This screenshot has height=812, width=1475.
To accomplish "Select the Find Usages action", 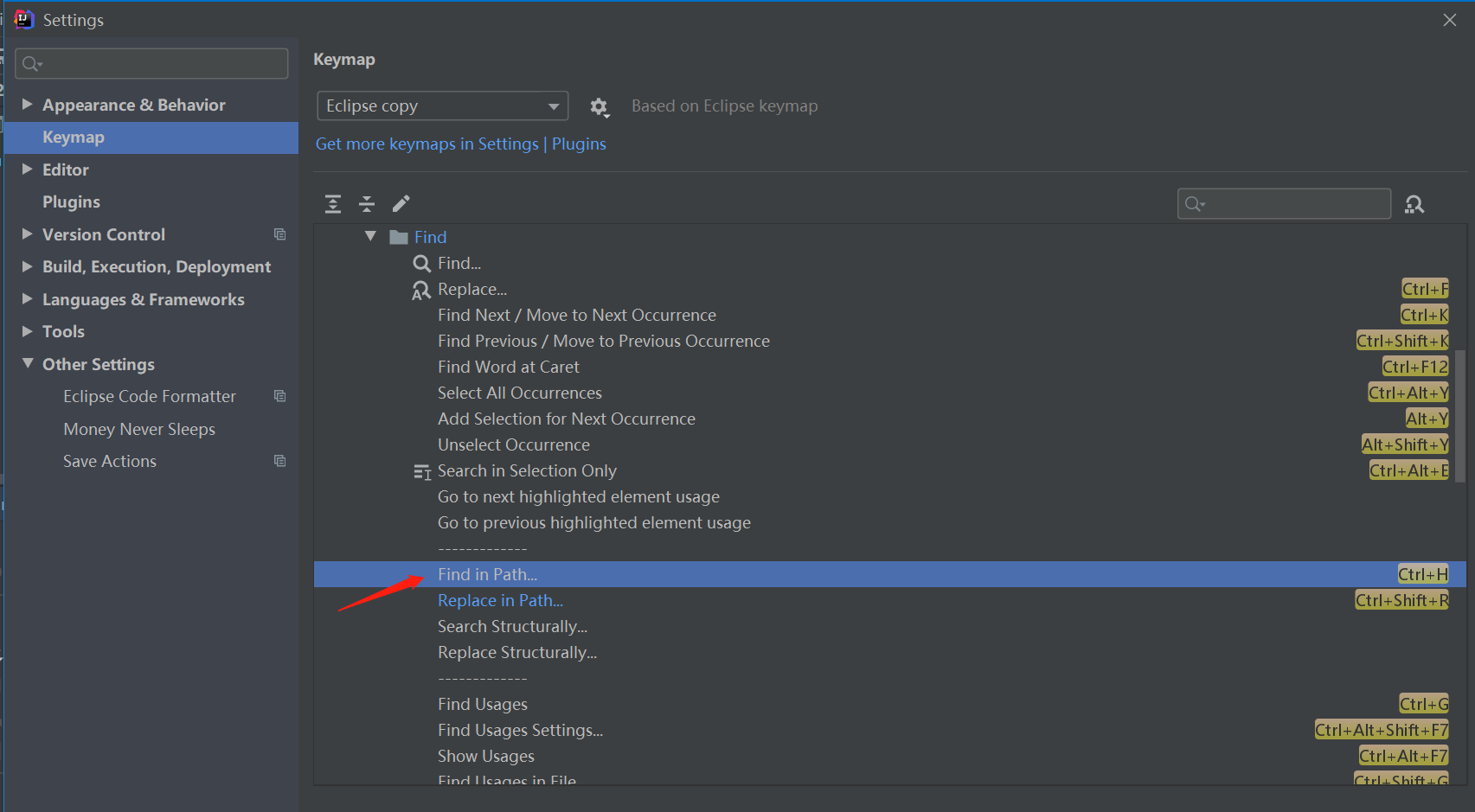I will [x=483, y=704].
